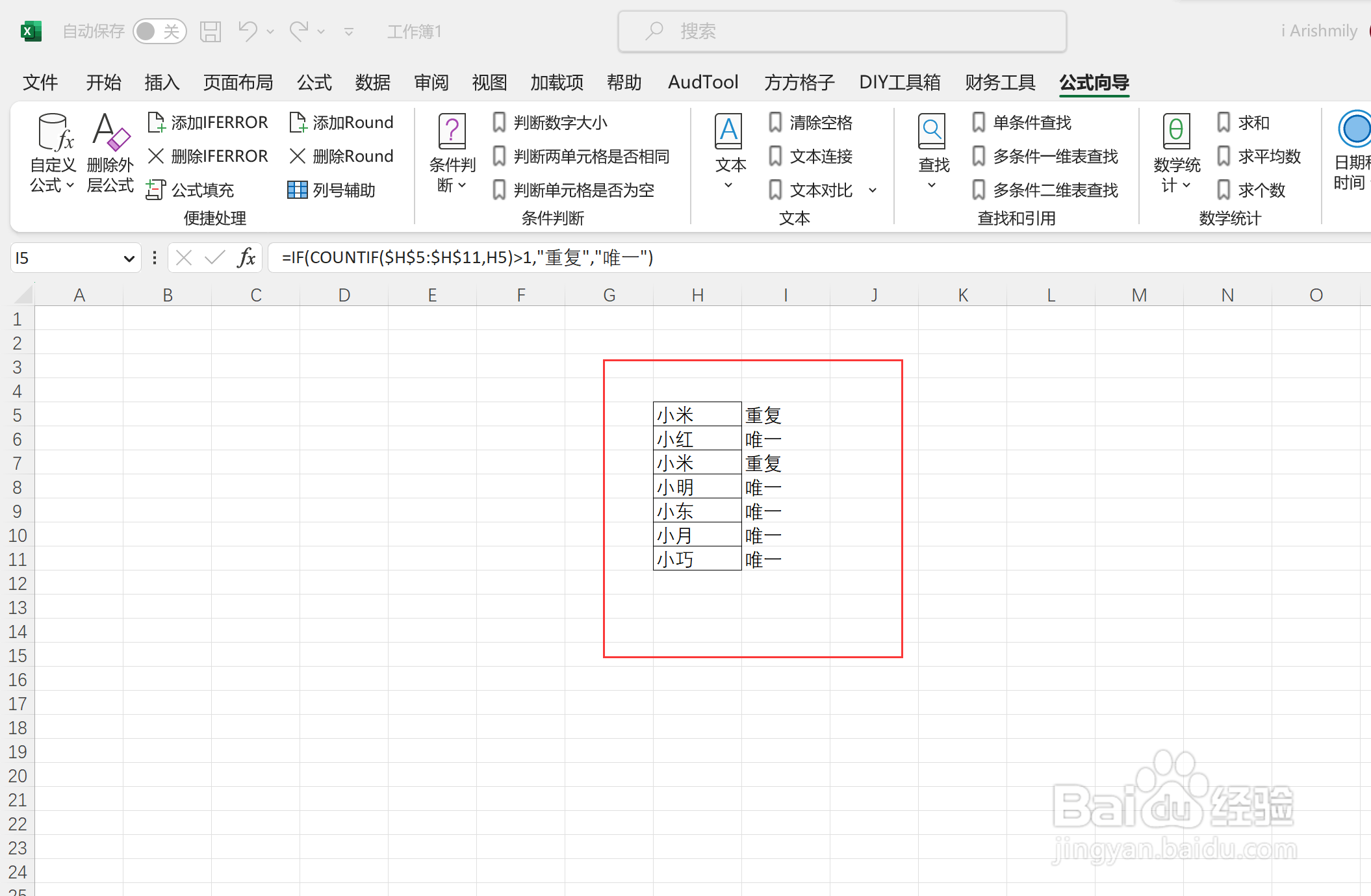The width and height of the screenshot is (1371, 896).
Task: Open the 数学统计 dropdown button
Action: click(x=1176, y=153)
